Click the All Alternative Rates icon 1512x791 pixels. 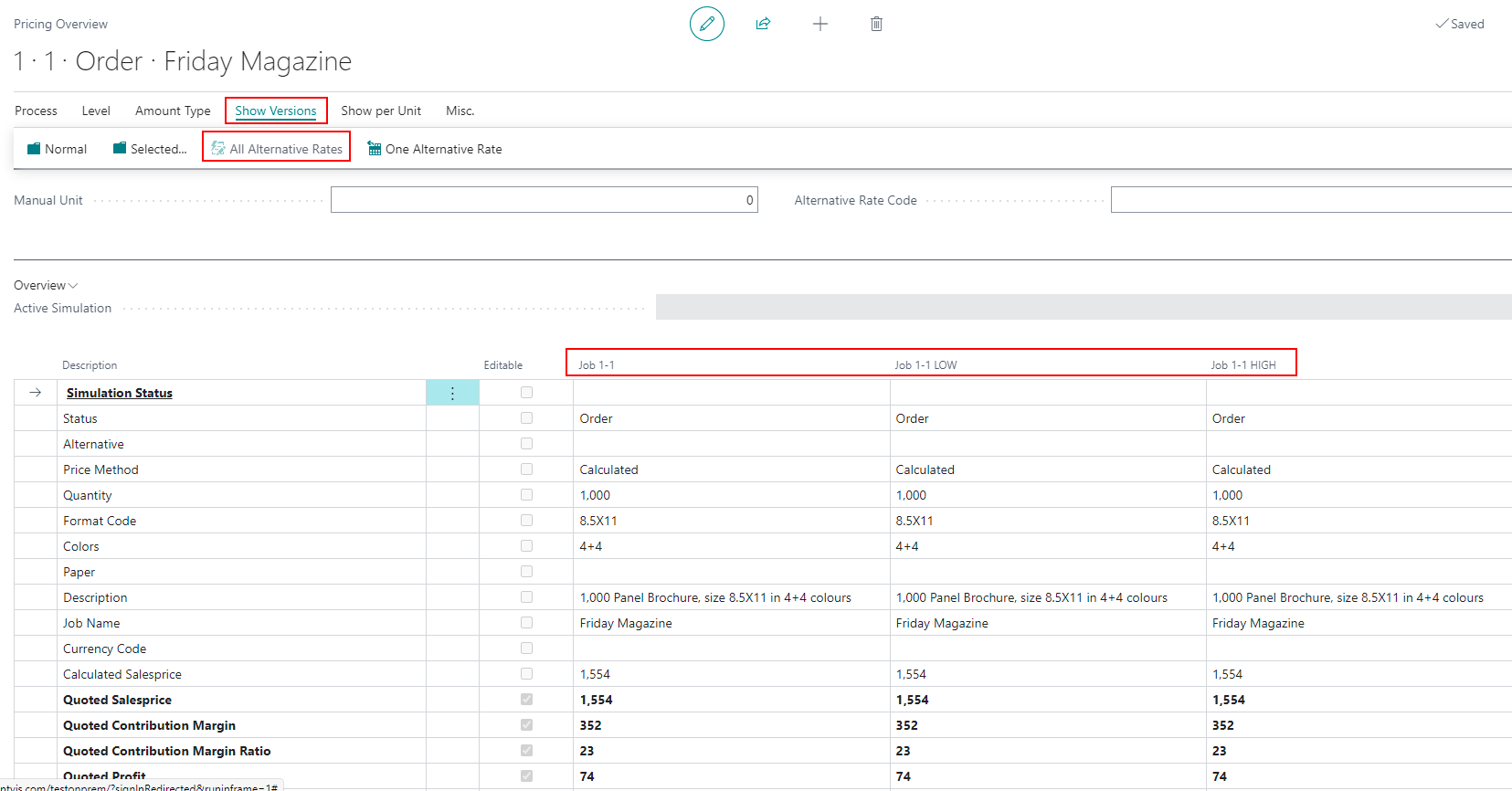coord(218,149)
